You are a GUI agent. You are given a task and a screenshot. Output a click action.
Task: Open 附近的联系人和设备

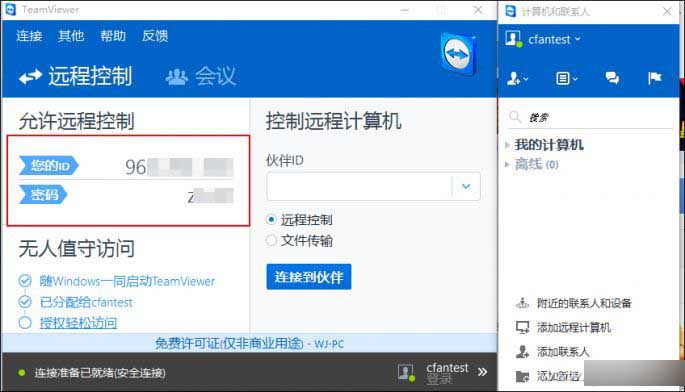(x=584, y=303)
